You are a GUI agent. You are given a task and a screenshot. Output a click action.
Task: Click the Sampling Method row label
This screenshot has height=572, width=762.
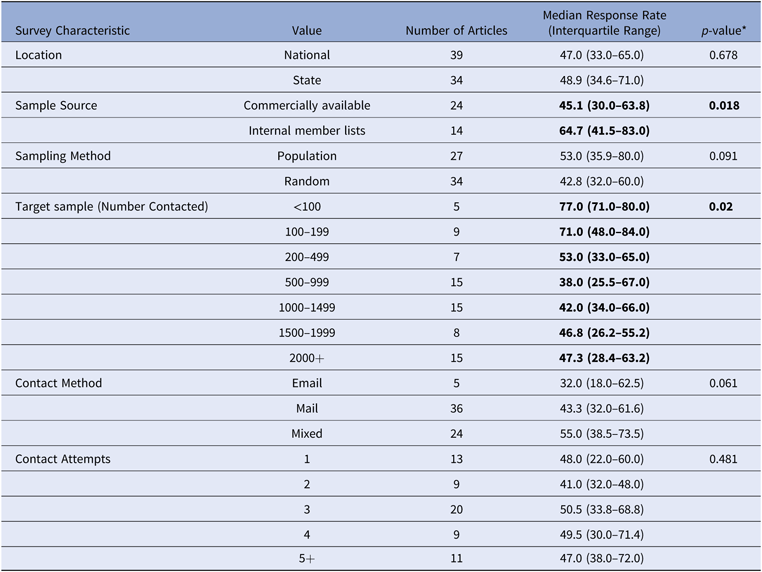62,156
